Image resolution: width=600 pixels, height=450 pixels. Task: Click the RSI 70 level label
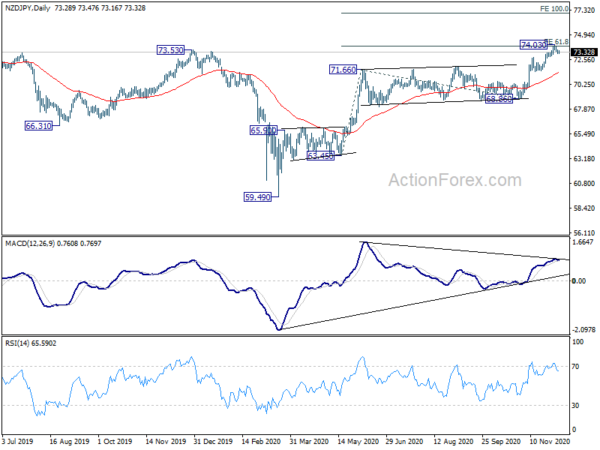[x=575, y=367]
